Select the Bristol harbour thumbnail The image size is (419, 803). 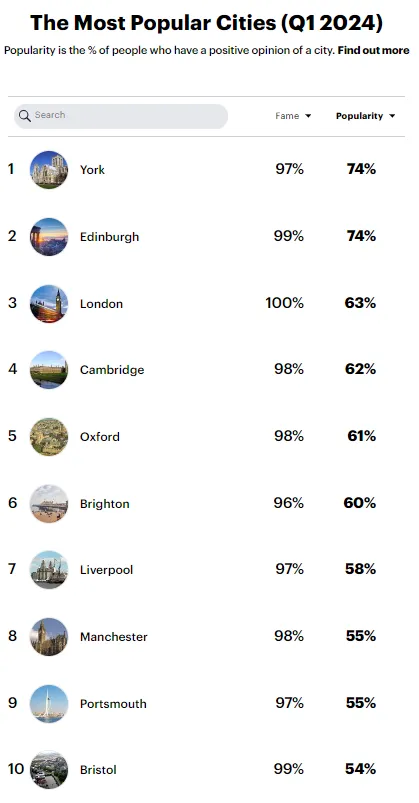click(49, 770)
